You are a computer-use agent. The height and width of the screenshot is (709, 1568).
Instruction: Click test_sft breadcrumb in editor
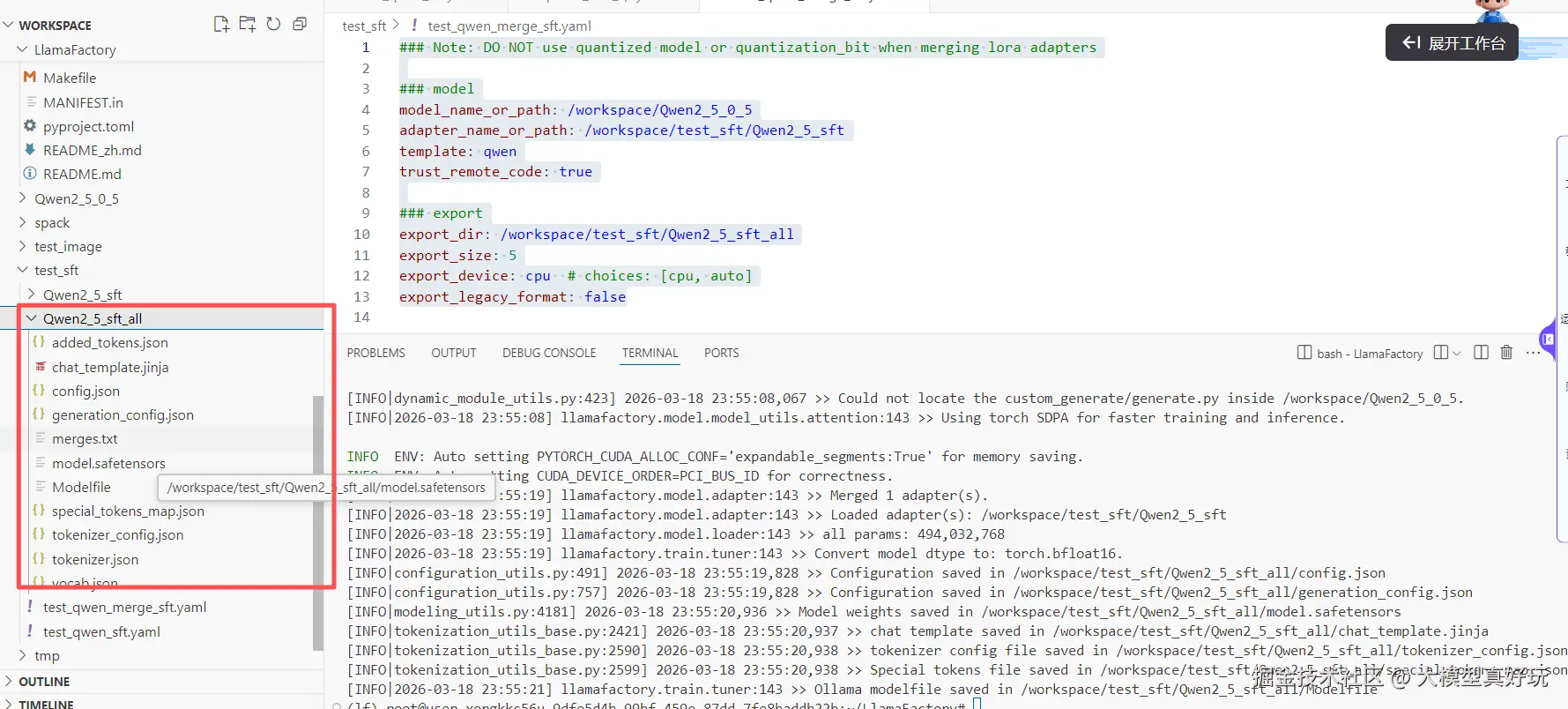364,26
